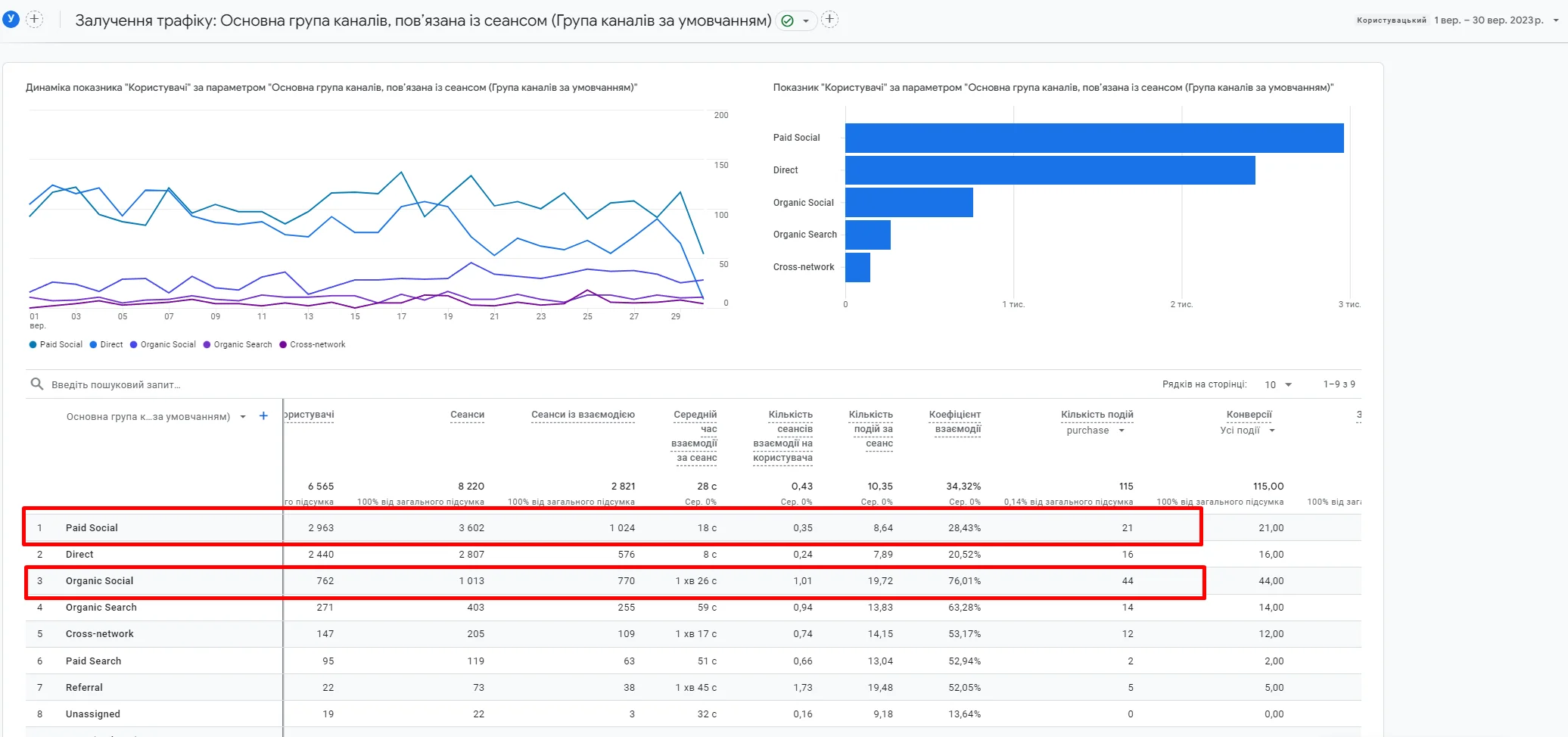Sort by the Сеанси column header
Viewport: 1568px width, 737px height.
467,415
